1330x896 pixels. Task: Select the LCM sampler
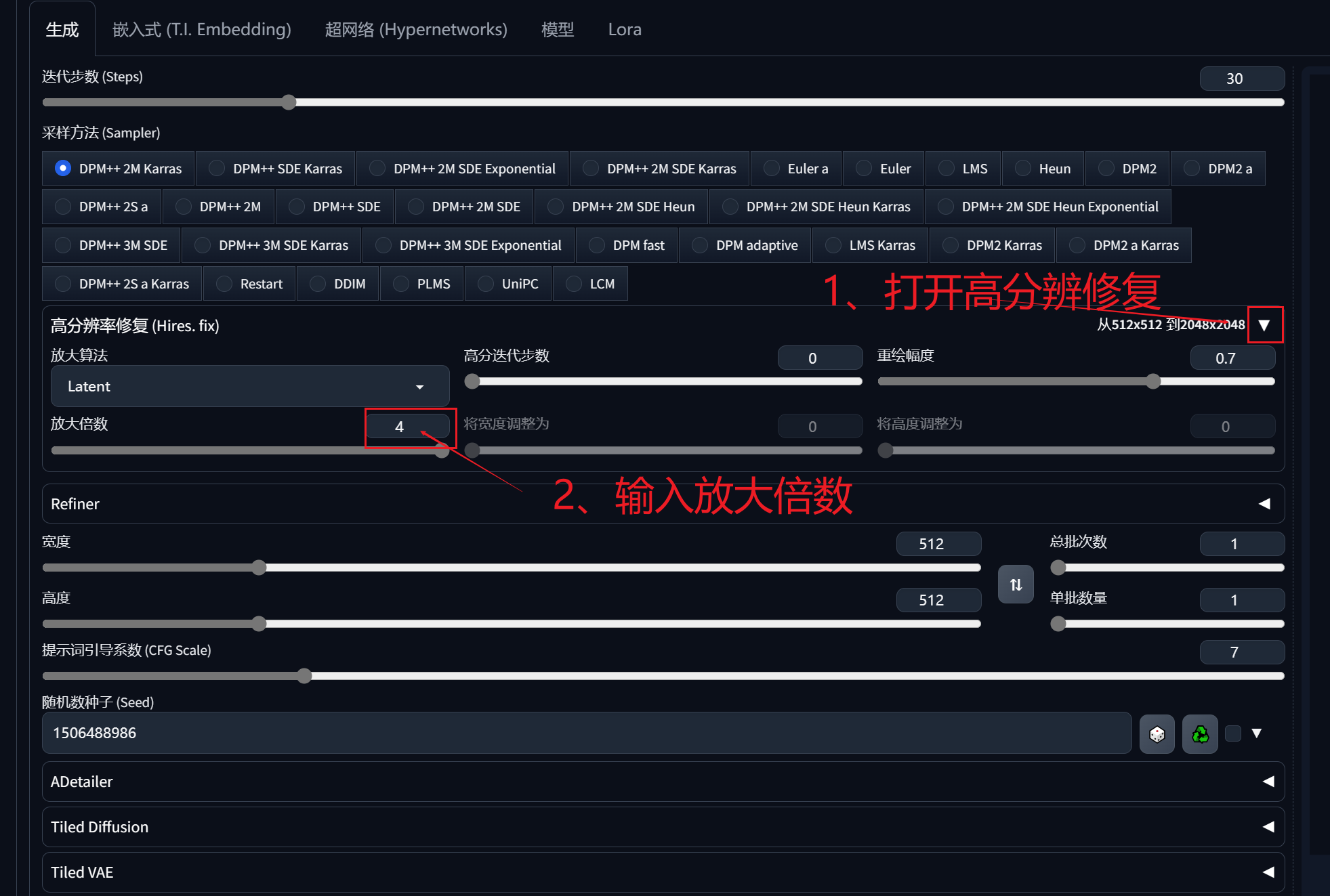click(590, 284)
